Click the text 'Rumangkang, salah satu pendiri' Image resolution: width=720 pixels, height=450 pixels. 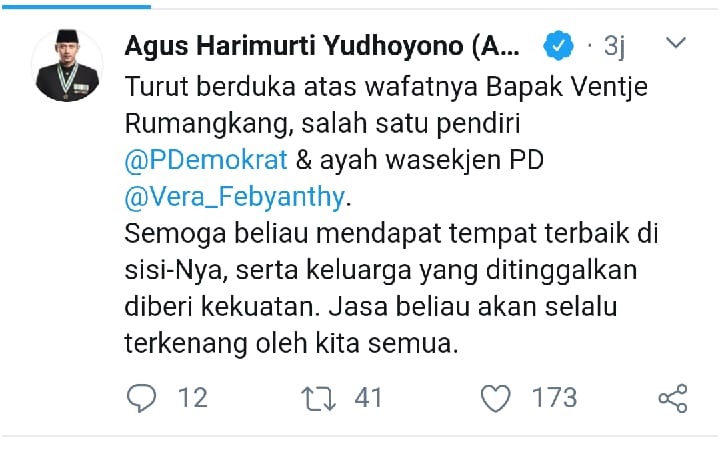point(322,124)
